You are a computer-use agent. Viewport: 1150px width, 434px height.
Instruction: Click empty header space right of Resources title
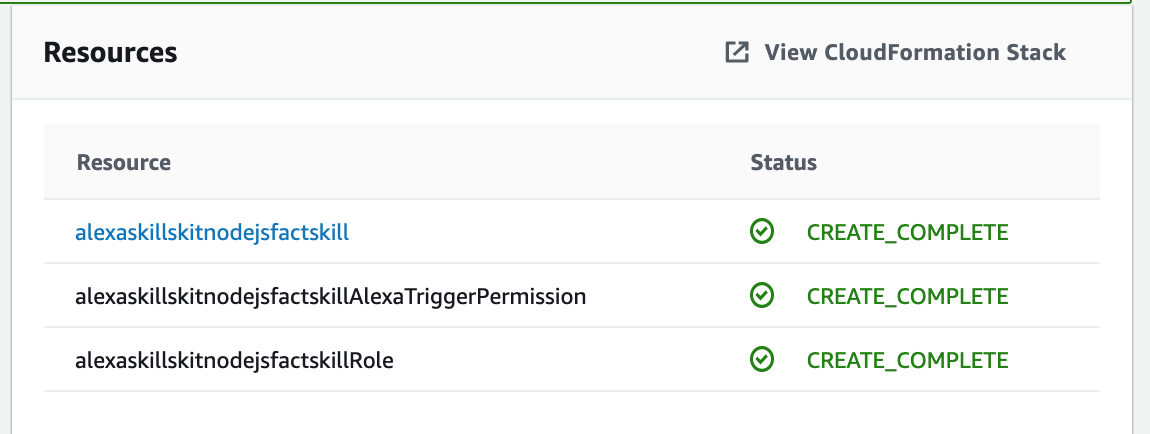(x=450, y=52)
